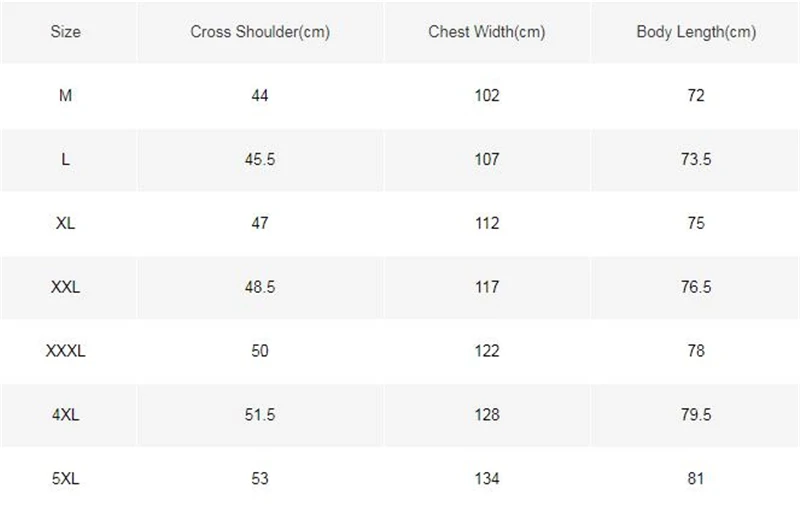
Task: Click the XL size label
Action: click(x=65, y=223)
